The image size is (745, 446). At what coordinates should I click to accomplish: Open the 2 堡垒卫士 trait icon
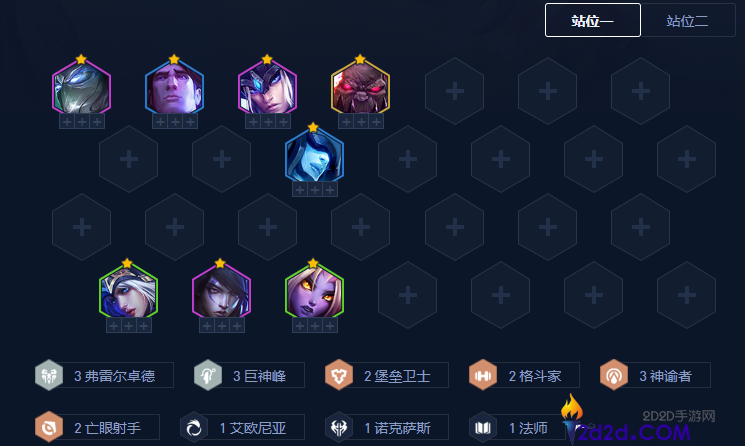pyautogui.click(x=339, y=375)
